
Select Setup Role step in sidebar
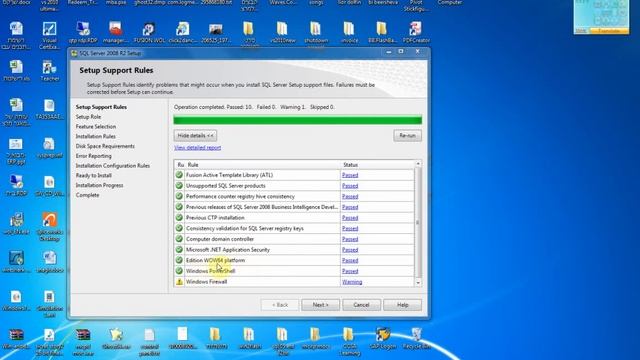pos(88,117)
